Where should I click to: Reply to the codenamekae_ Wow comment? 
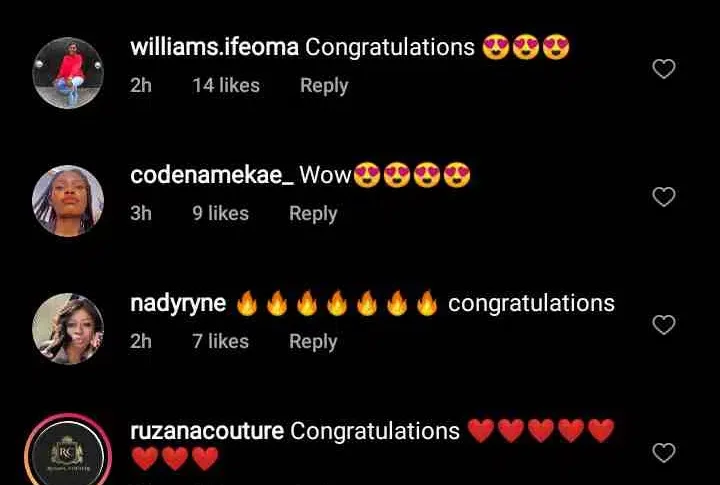(x=313, y=214)
